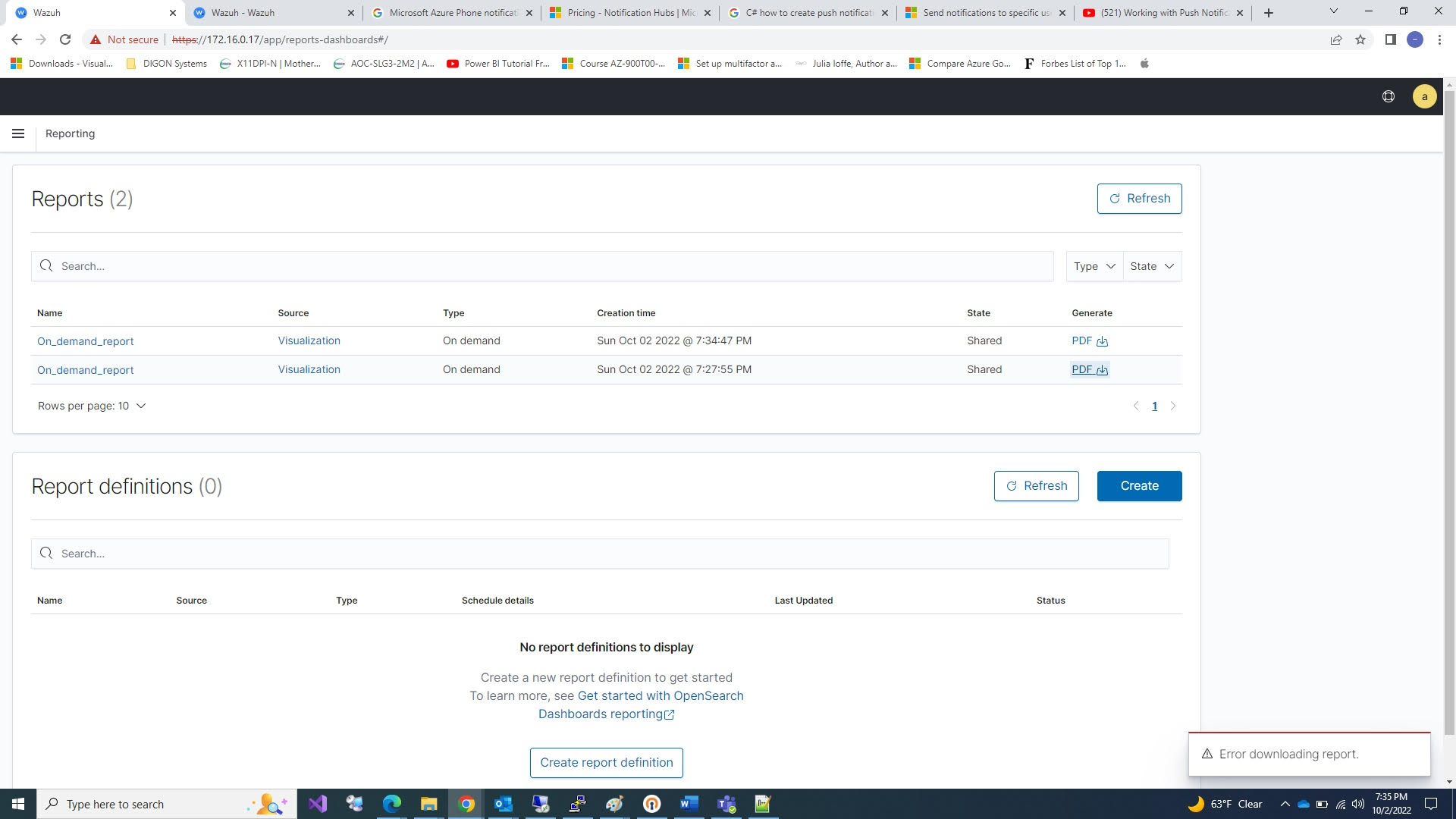1456x819 pixels.
Task: Bookmark this page using the star icon
Action: tap(1360, 39)
